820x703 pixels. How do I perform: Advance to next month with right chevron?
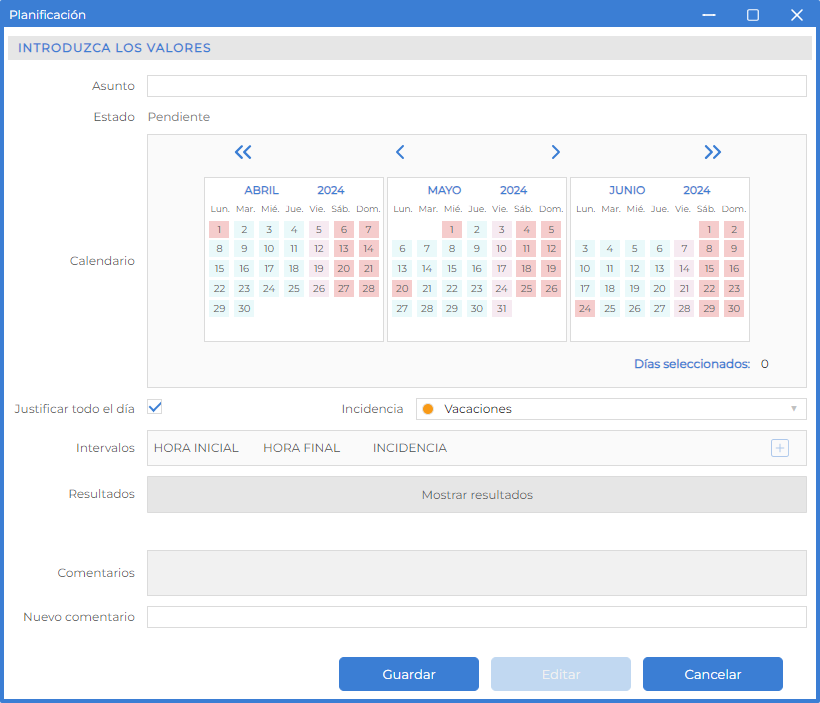coord(555,152)
